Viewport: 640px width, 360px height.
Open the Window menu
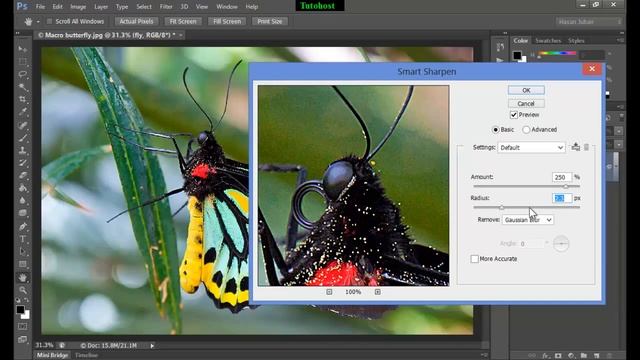pos(227,7)
